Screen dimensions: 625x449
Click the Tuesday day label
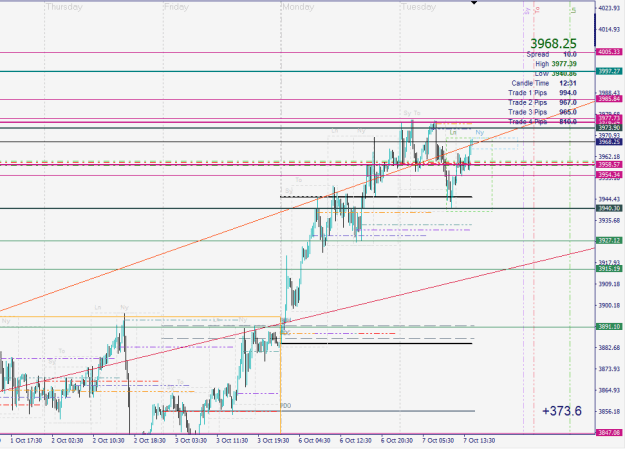[x=418, y=7]
